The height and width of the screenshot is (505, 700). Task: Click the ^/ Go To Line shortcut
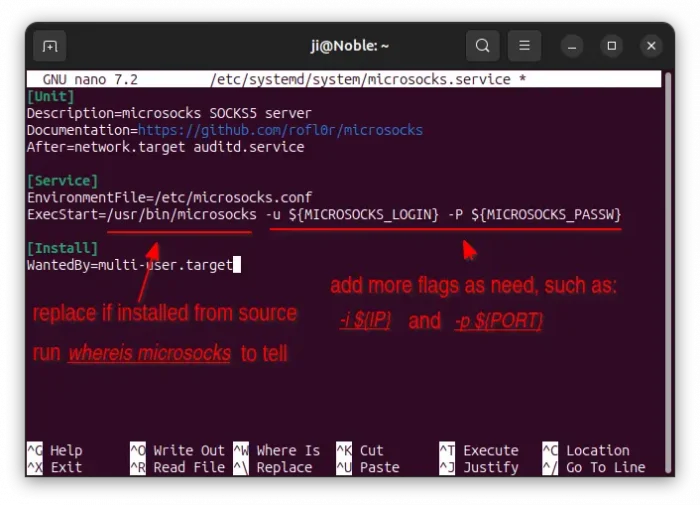click(x=594, y=467)
